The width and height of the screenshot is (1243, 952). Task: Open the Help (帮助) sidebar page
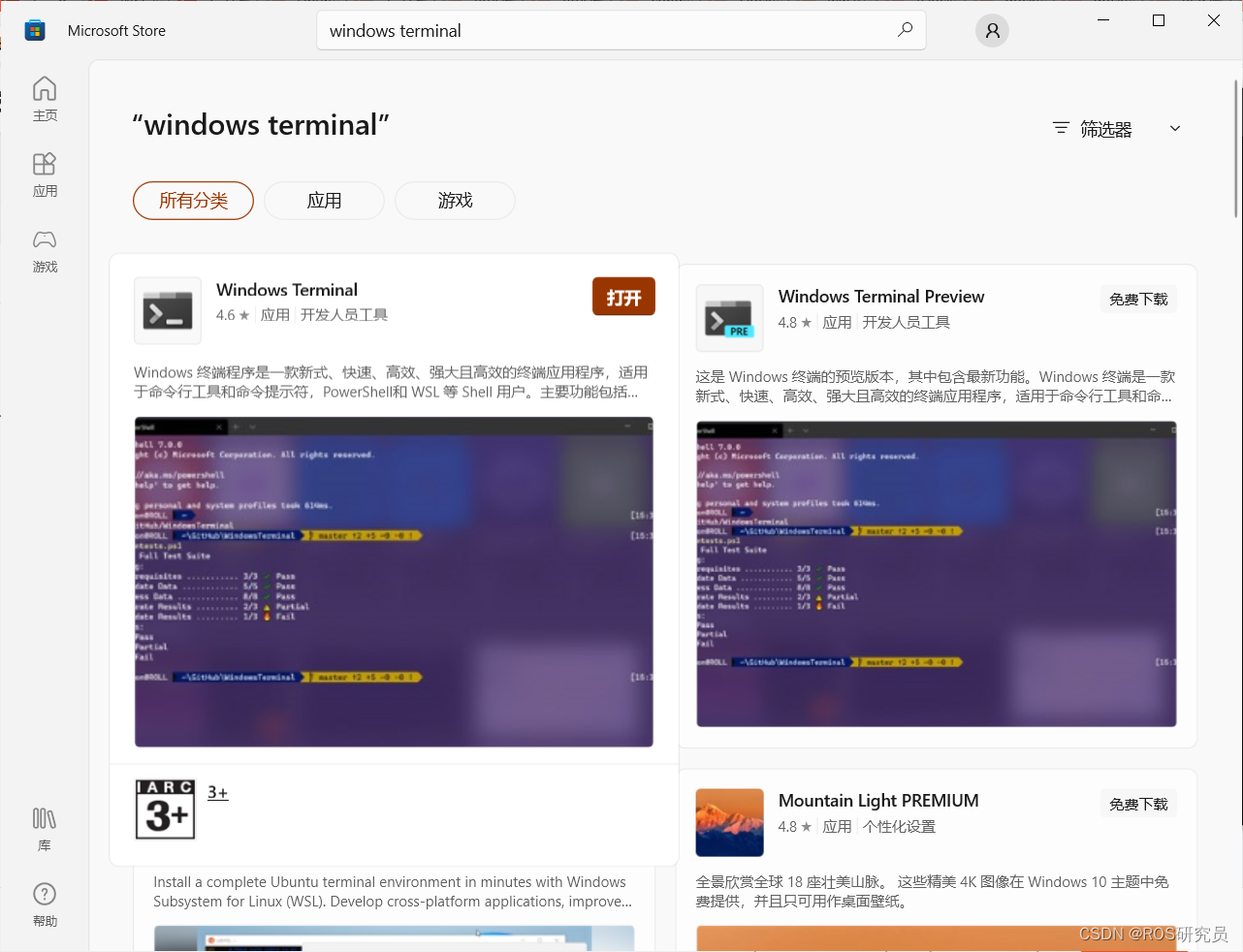pyautogui.click(x=45, y=904)
